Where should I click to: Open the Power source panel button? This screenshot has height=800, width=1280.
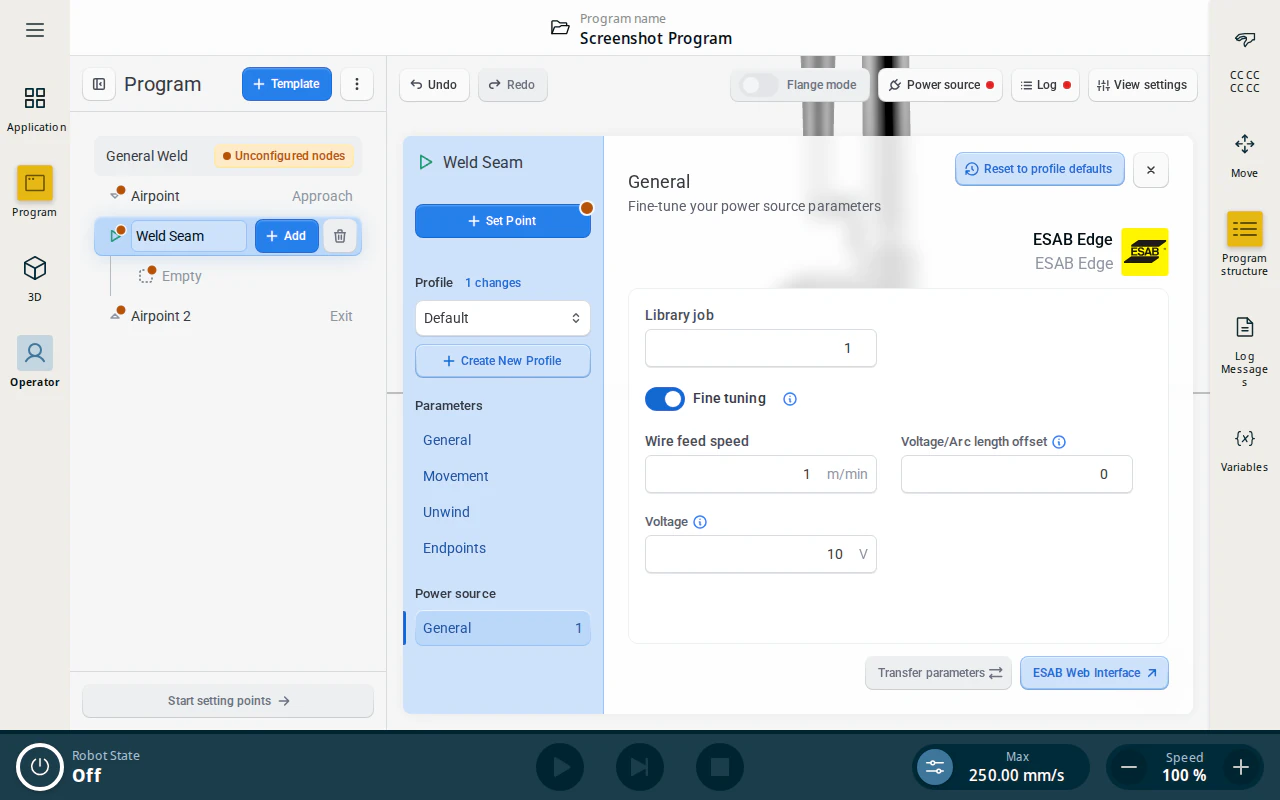point(941,85)
